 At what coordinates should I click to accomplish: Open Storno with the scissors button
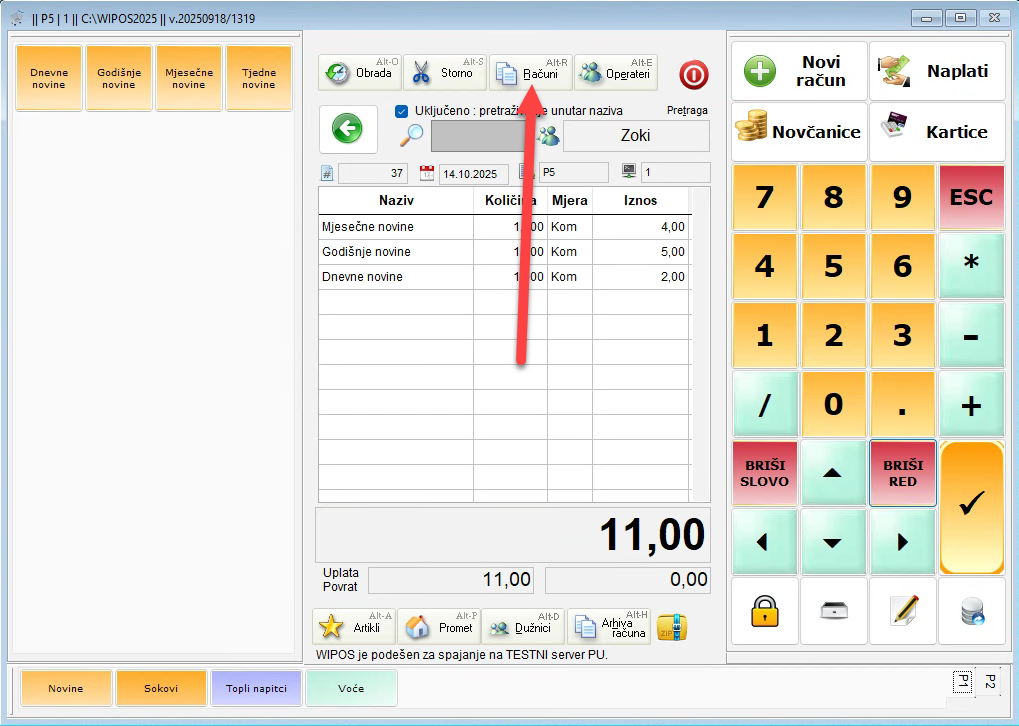click(x=445, y=73)
